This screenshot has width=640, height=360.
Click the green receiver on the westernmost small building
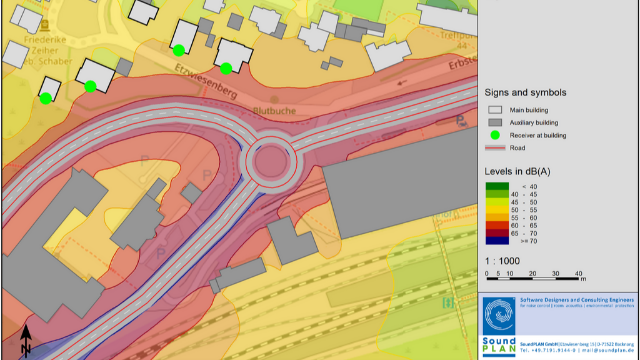[46, 98]
